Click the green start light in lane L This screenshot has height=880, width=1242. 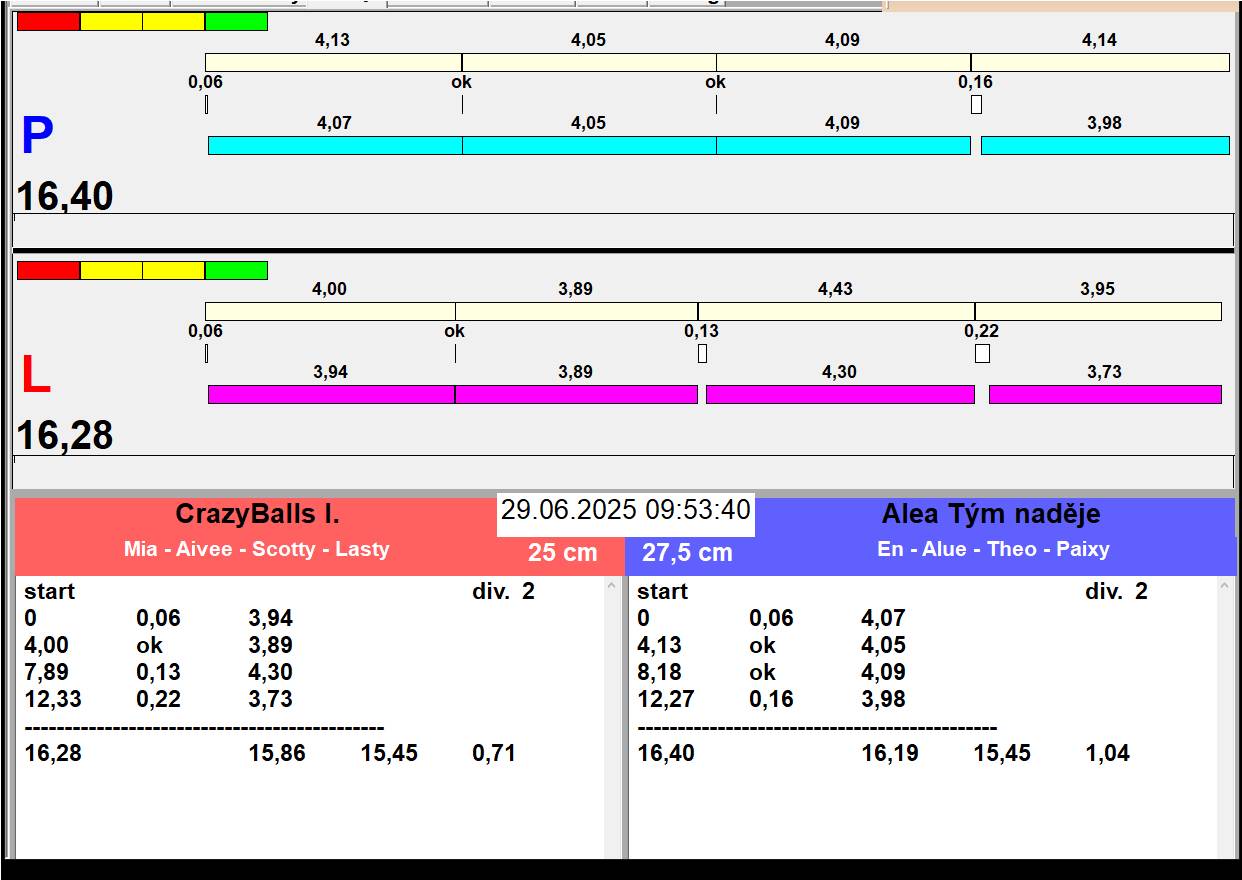click(x=236, y=271)
